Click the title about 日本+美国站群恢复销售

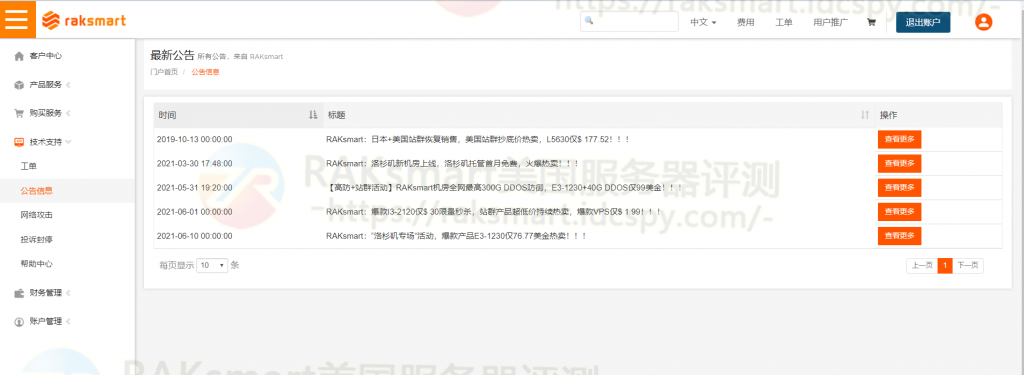[x=478, y=139]
